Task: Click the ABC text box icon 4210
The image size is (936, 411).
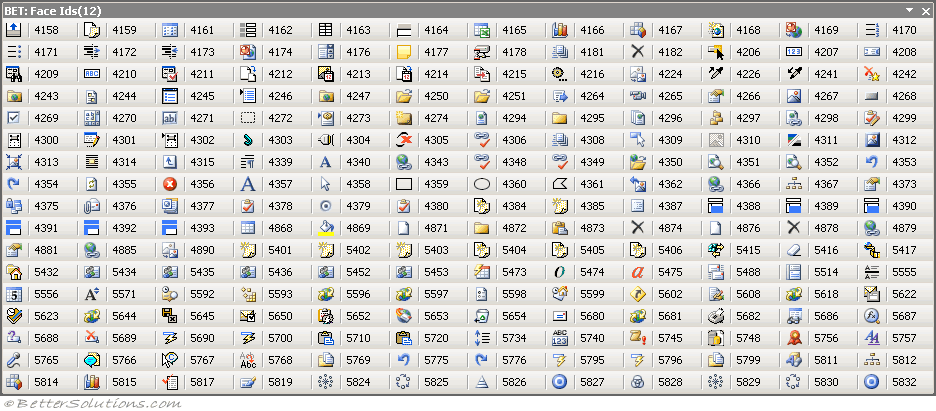Action: 91,74
